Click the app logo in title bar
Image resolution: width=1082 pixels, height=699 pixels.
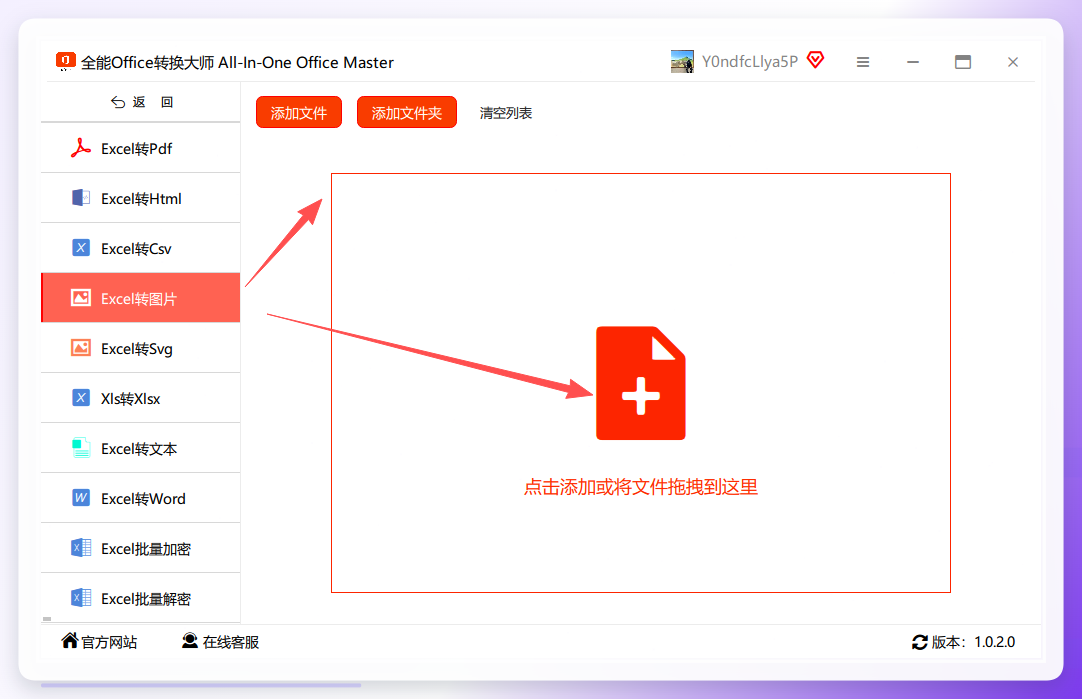65,61
